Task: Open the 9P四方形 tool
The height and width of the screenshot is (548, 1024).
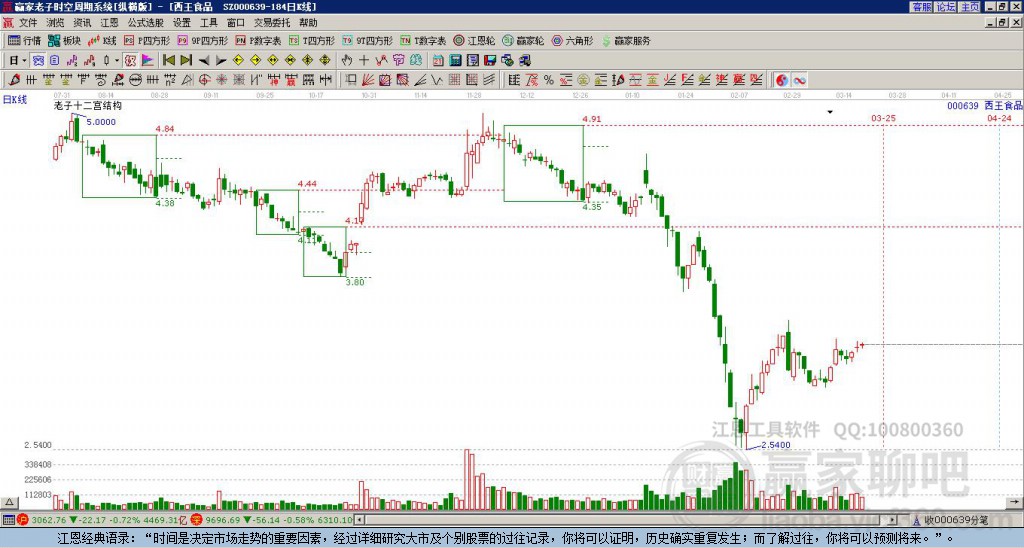Action: (202, 40)
